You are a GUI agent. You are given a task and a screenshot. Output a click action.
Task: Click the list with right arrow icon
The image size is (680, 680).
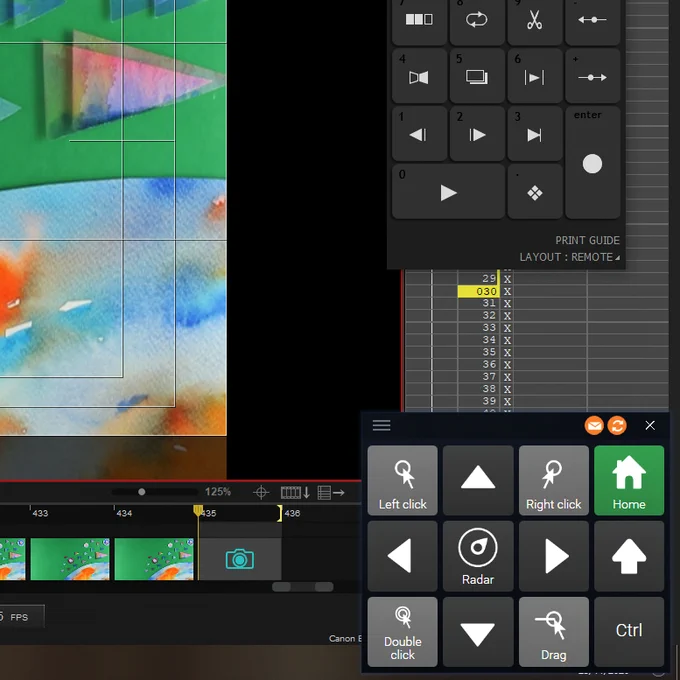coord(331,492)
